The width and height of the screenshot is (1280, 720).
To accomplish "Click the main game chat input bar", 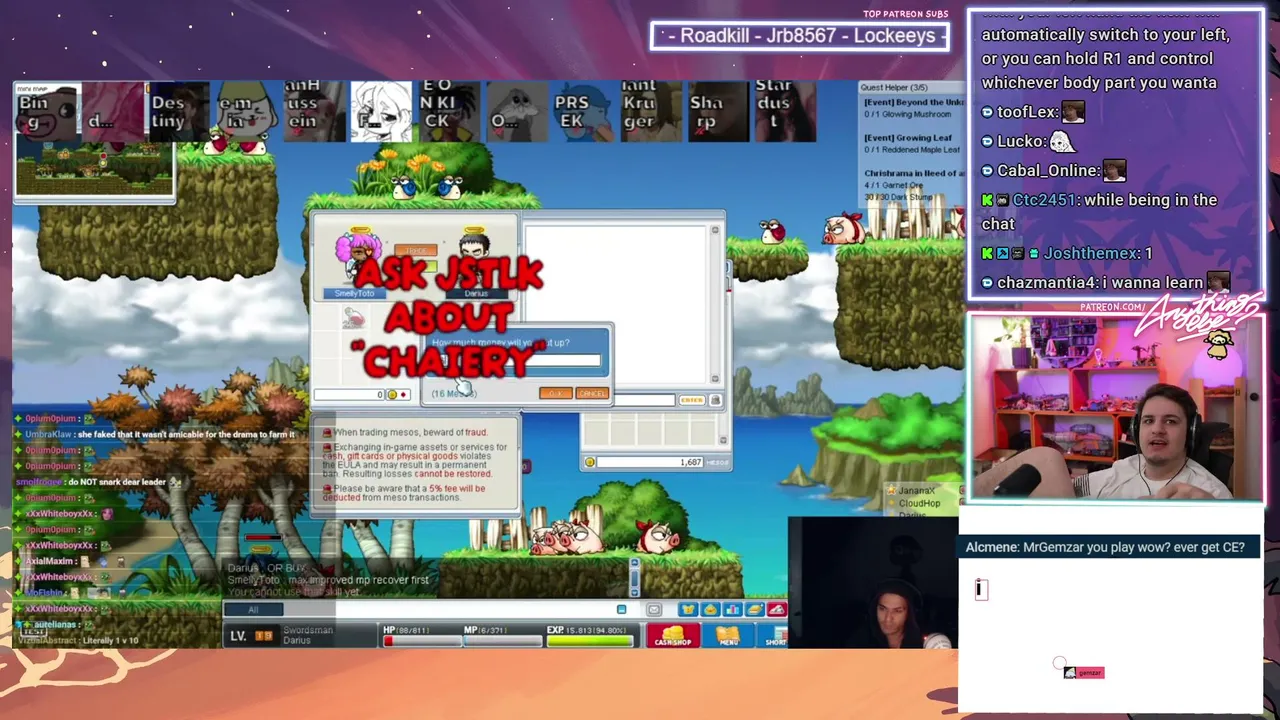I will (450, 610).
